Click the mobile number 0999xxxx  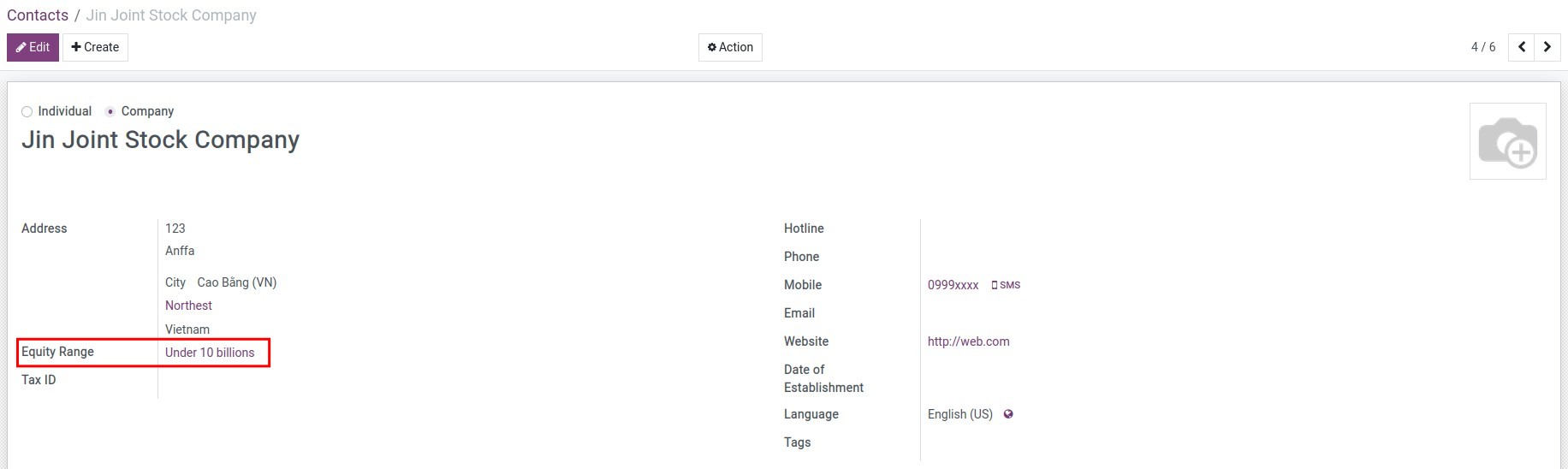953,285
